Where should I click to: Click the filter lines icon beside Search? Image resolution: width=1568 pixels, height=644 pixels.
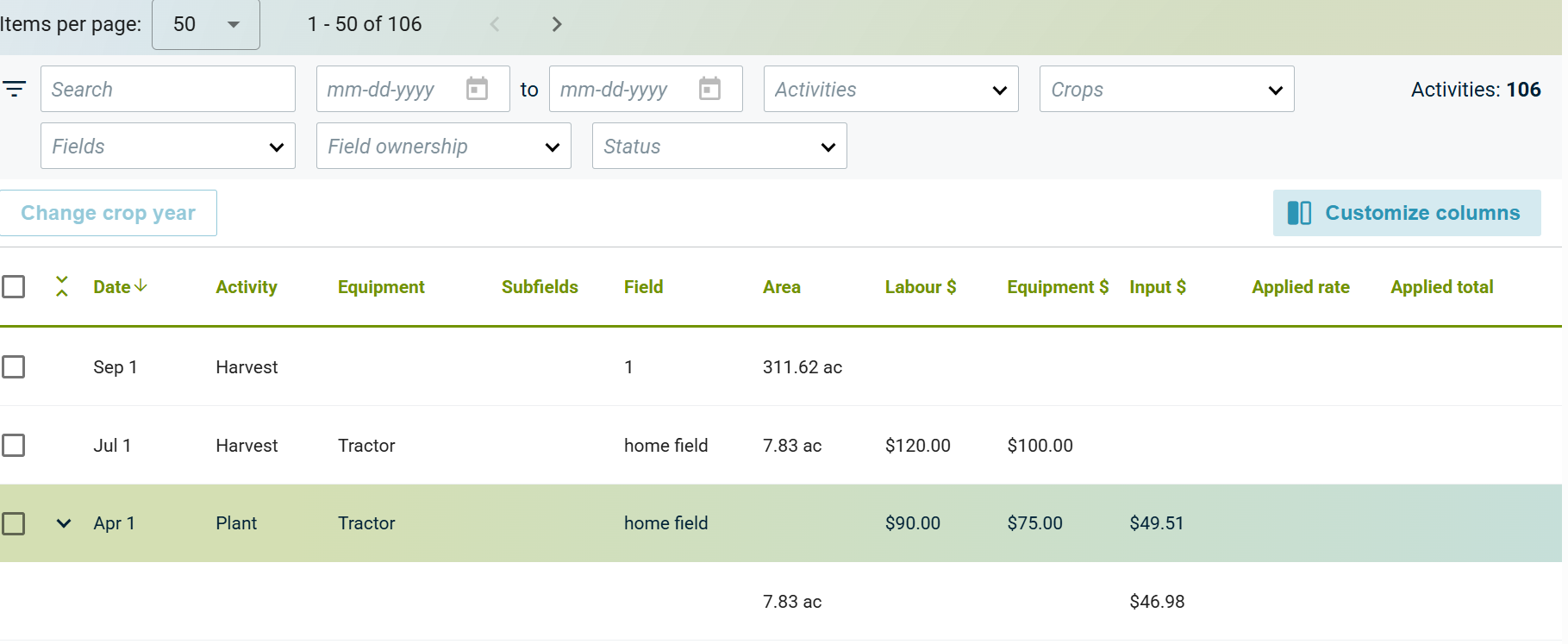(15, 89)
